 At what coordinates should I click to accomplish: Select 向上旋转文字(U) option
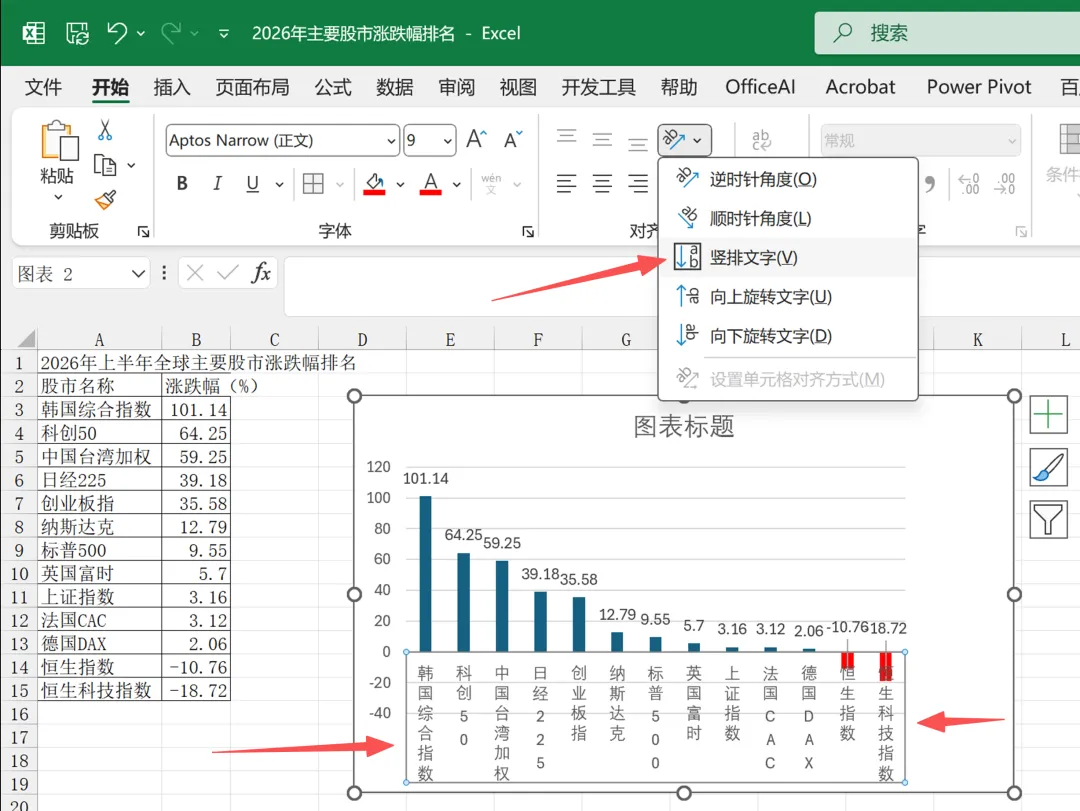[788, 297]
